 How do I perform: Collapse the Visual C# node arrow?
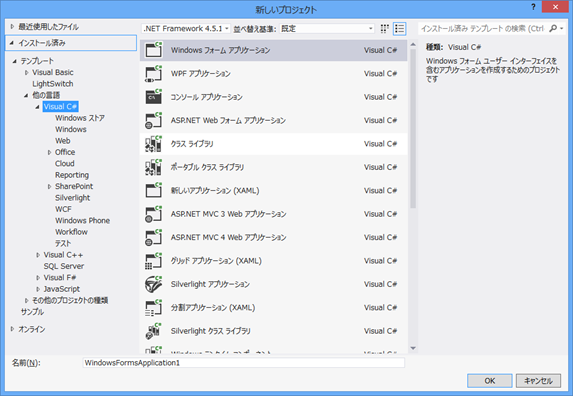pos(37,107)
